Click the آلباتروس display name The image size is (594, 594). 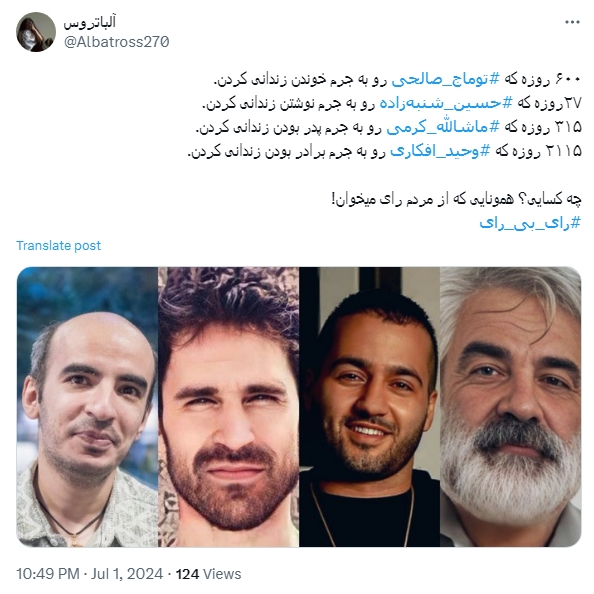(90, 22)
